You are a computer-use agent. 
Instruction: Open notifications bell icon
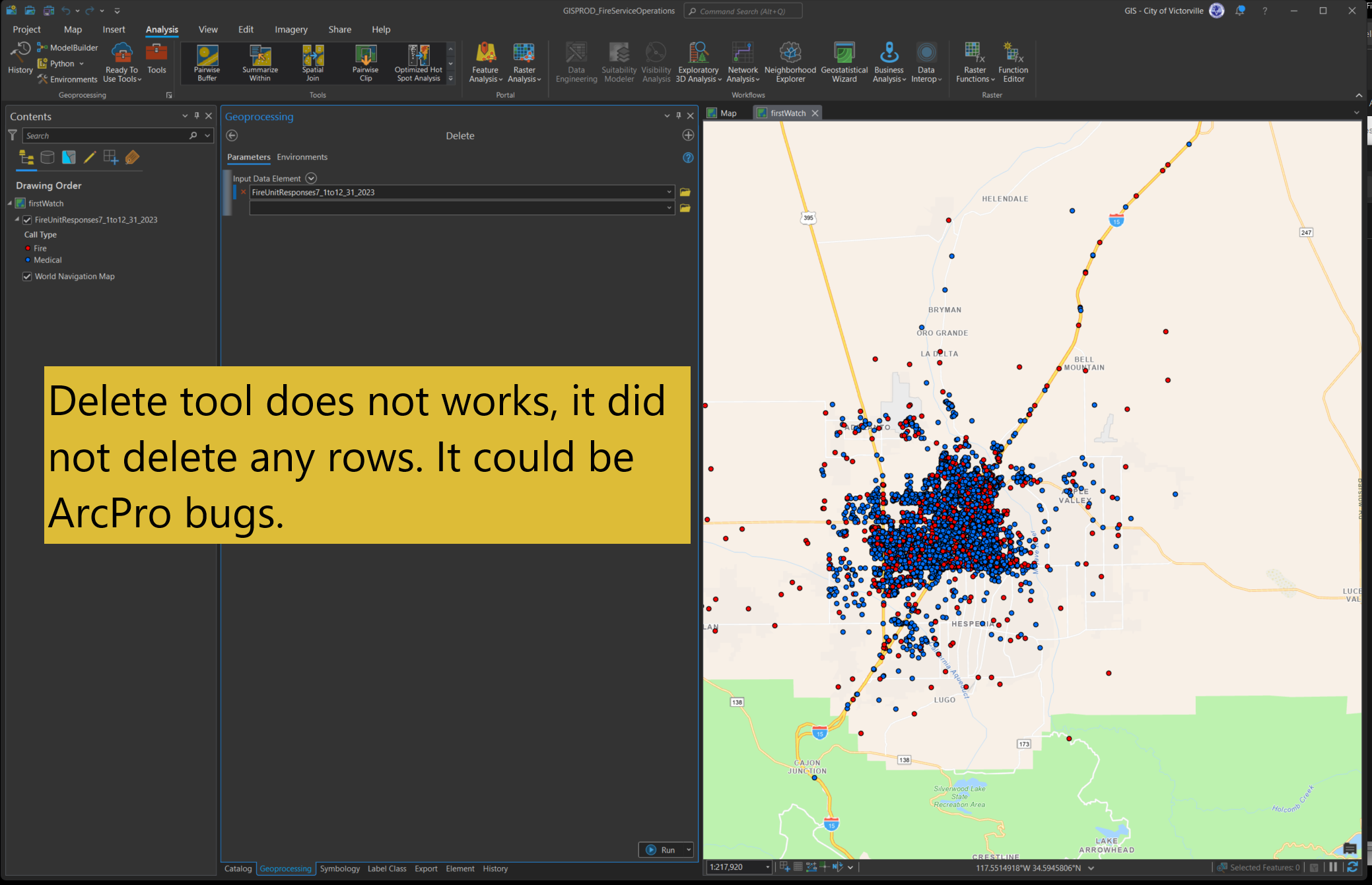[1240, 11]
